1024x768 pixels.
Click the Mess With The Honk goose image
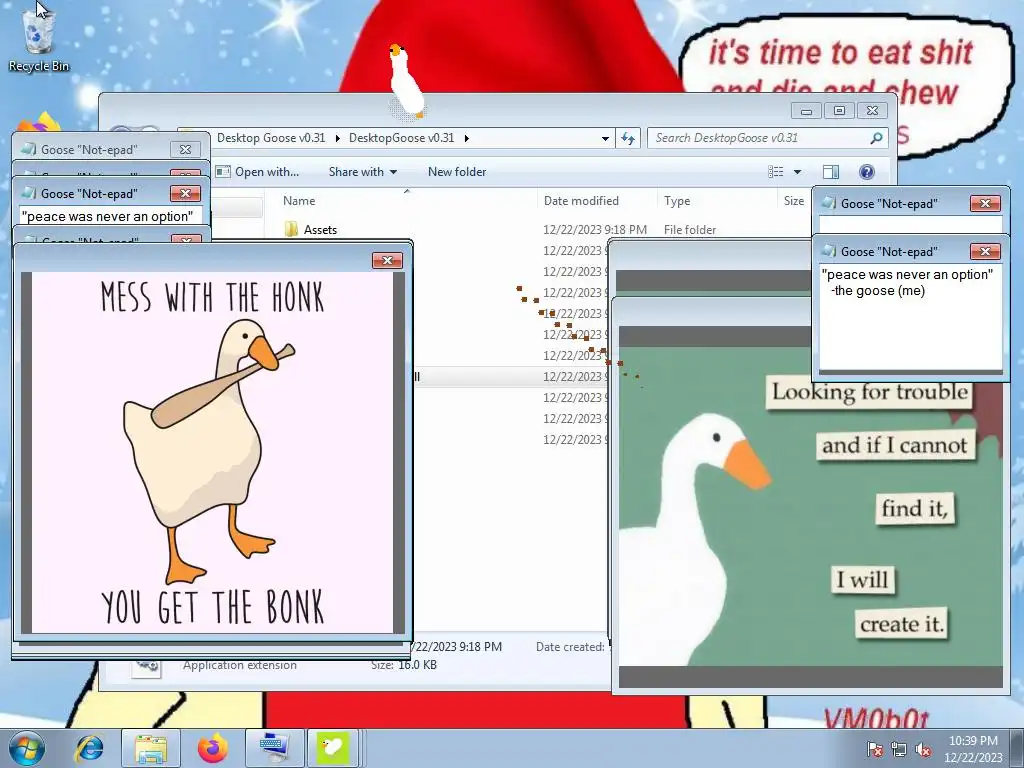[212, 453]
